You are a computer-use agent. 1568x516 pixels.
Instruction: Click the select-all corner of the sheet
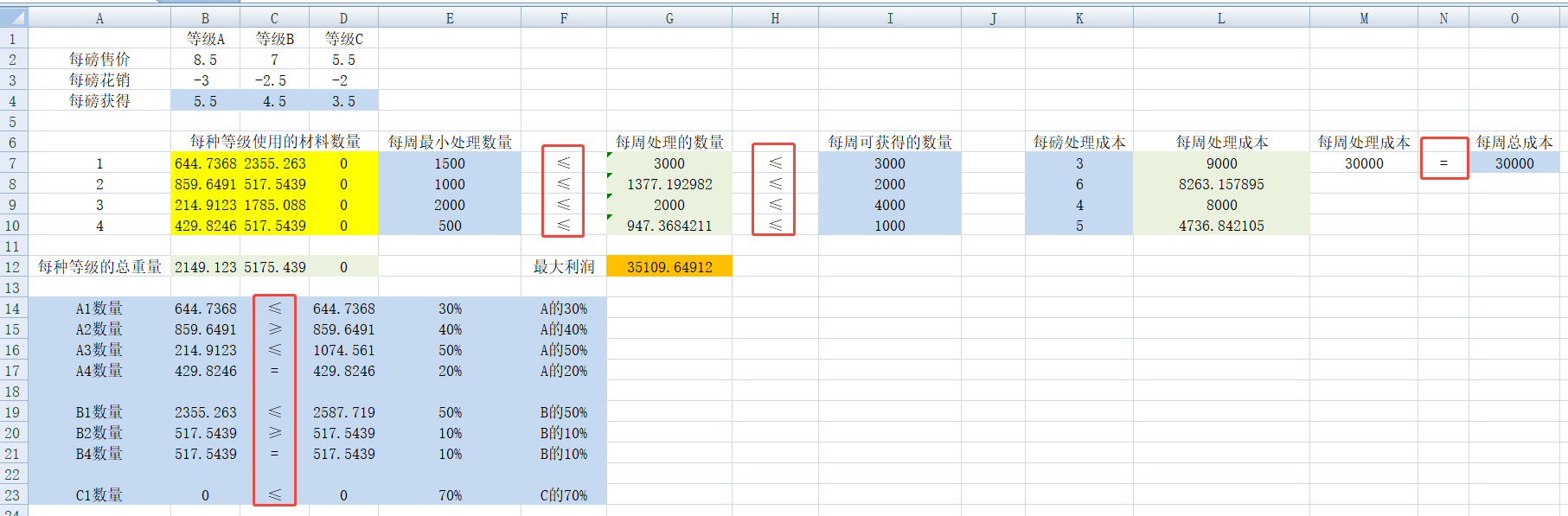(x=14, y=17)
